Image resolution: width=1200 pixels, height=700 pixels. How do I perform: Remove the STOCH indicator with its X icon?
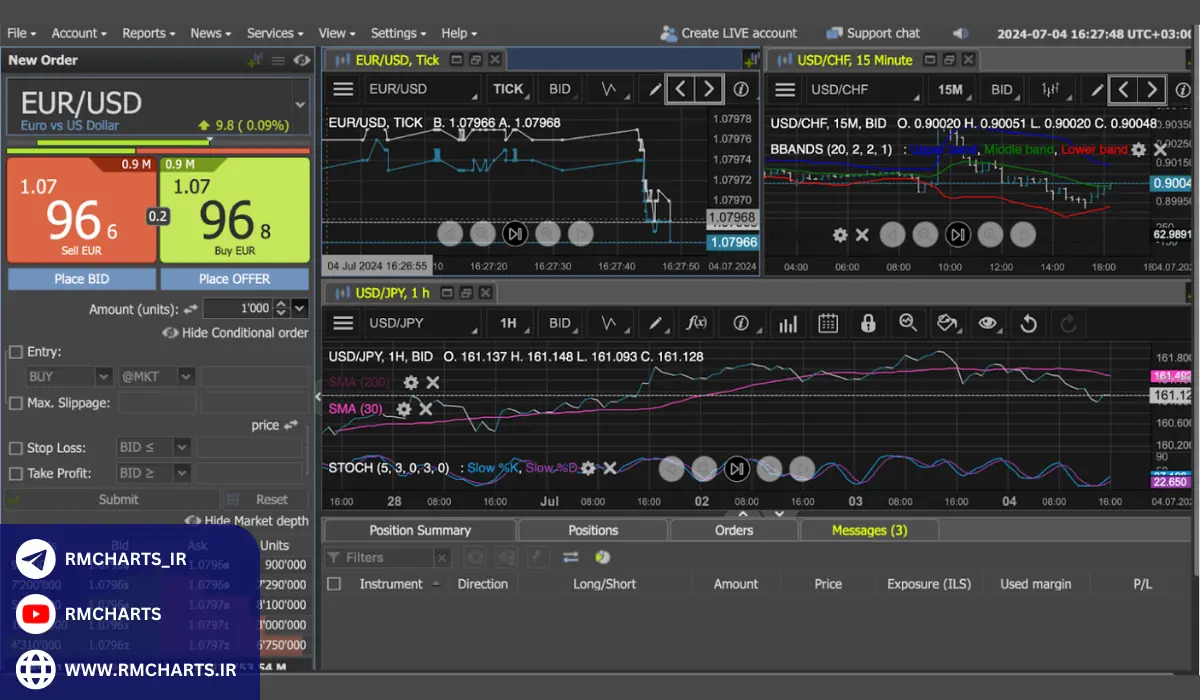coord(609,468)
